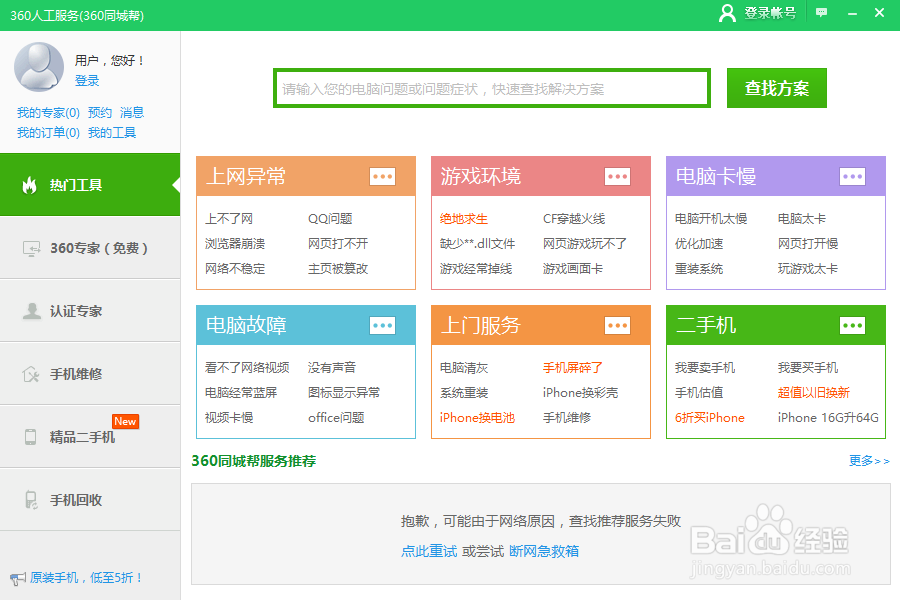Image resolution: width=900 pixels, height=600 pixels.
Task: Select 手机屏碎了 item
Action: pyautogui.click(x=573, y=367)
